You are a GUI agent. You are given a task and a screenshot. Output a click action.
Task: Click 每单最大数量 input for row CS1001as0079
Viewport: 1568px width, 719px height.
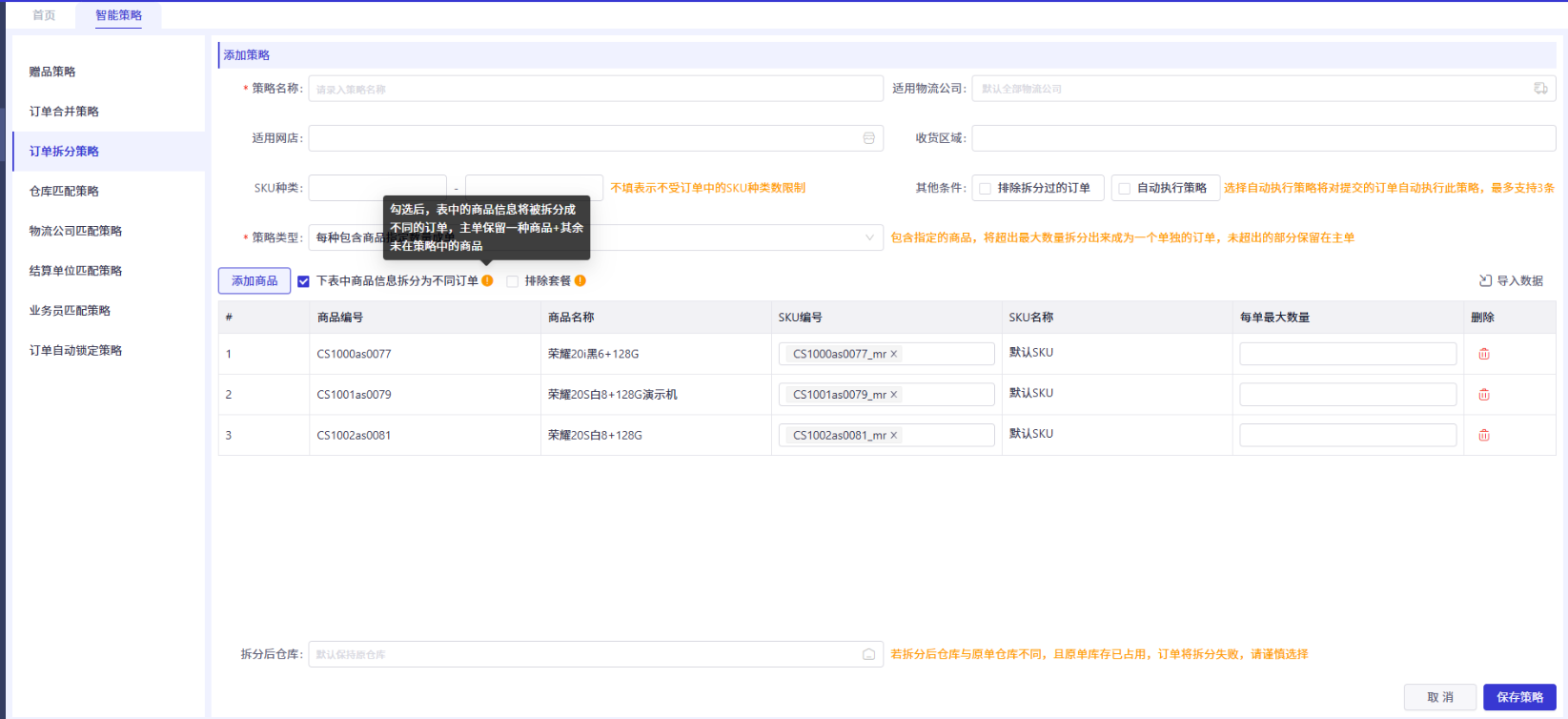point(1348,395)
